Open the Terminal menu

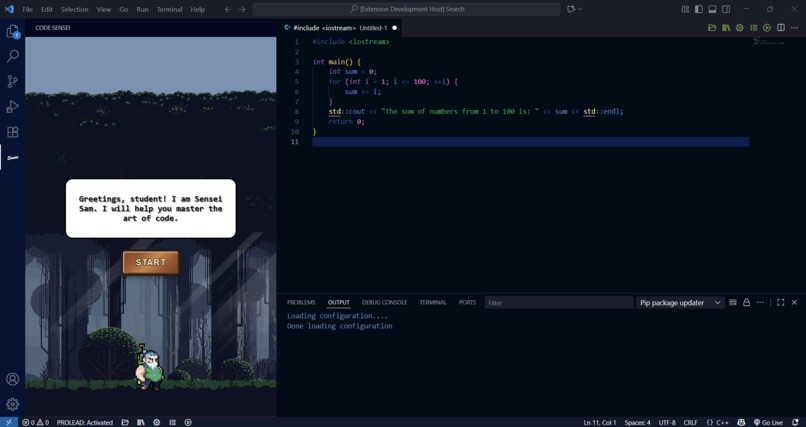(x=169, y=9)
